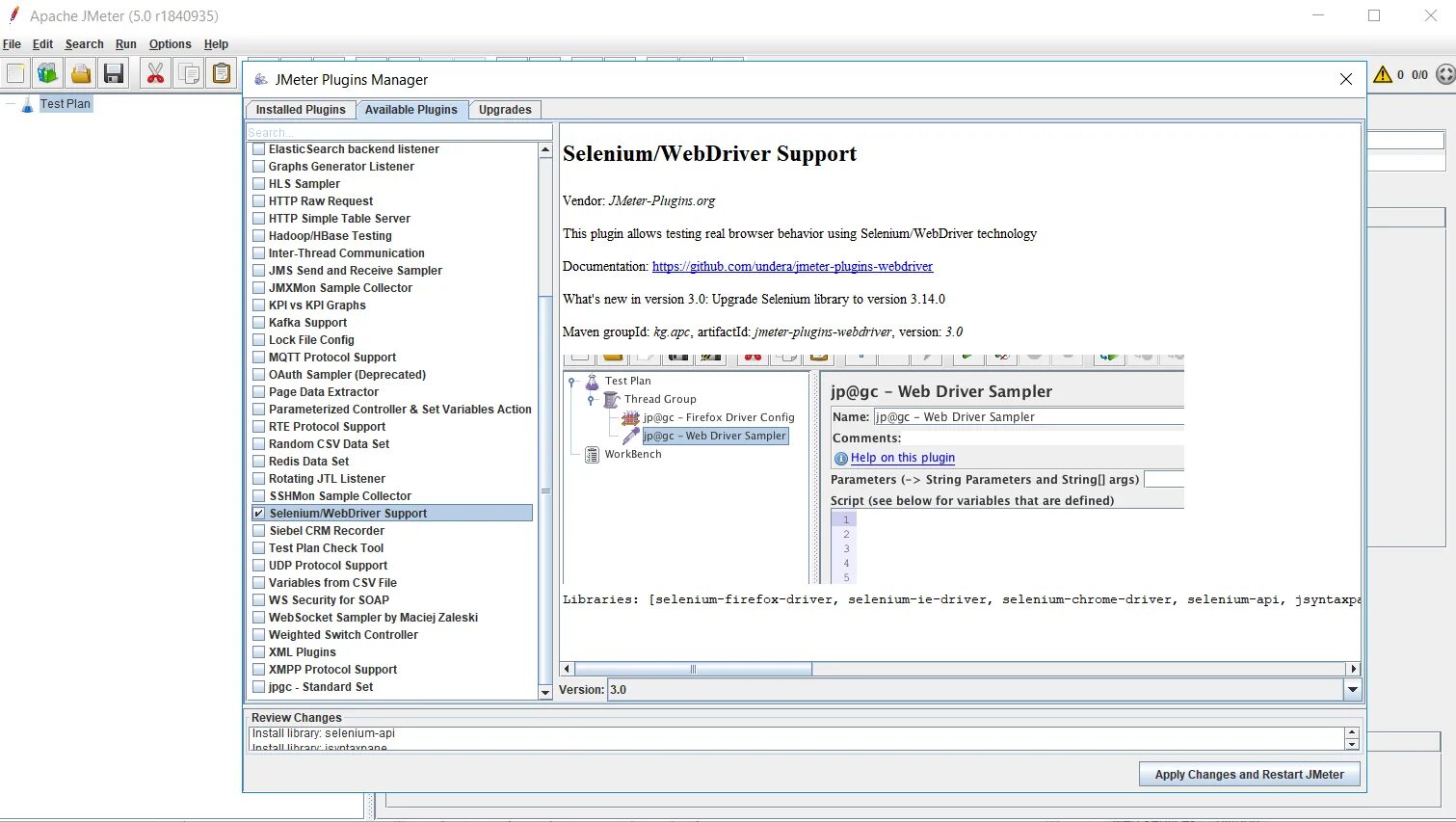
Task: Click the plugin Search input field
Action: coord(399,132)
